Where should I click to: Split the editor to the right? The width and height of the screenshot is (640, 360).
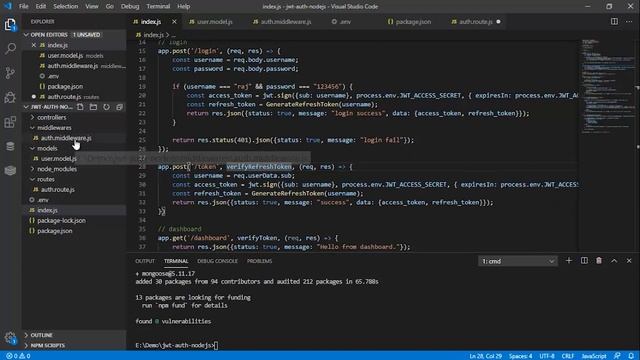coord(614,22)
